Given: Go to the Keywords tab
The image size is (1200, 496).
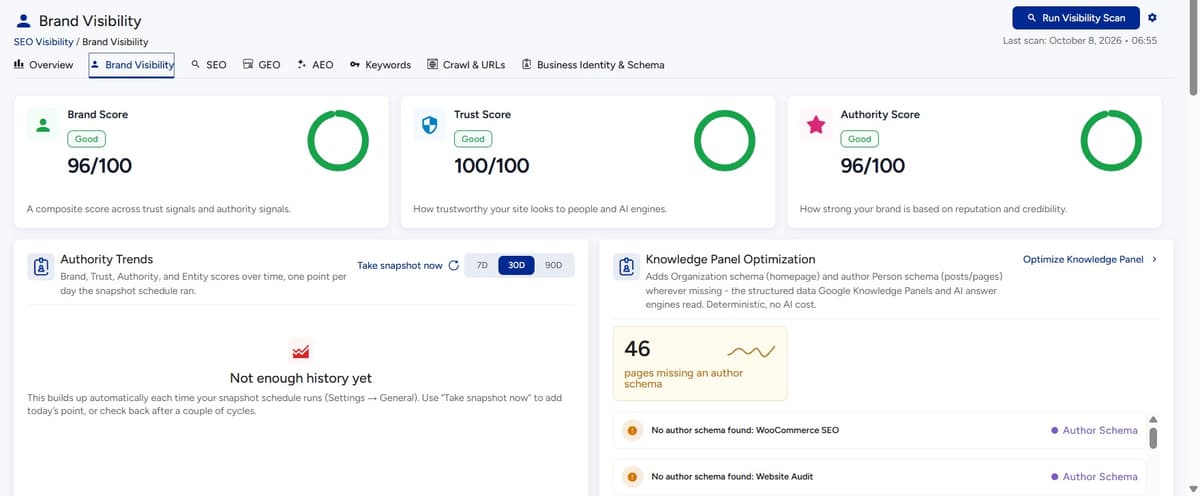Looking at the screenshot, I should coord(380,64).
